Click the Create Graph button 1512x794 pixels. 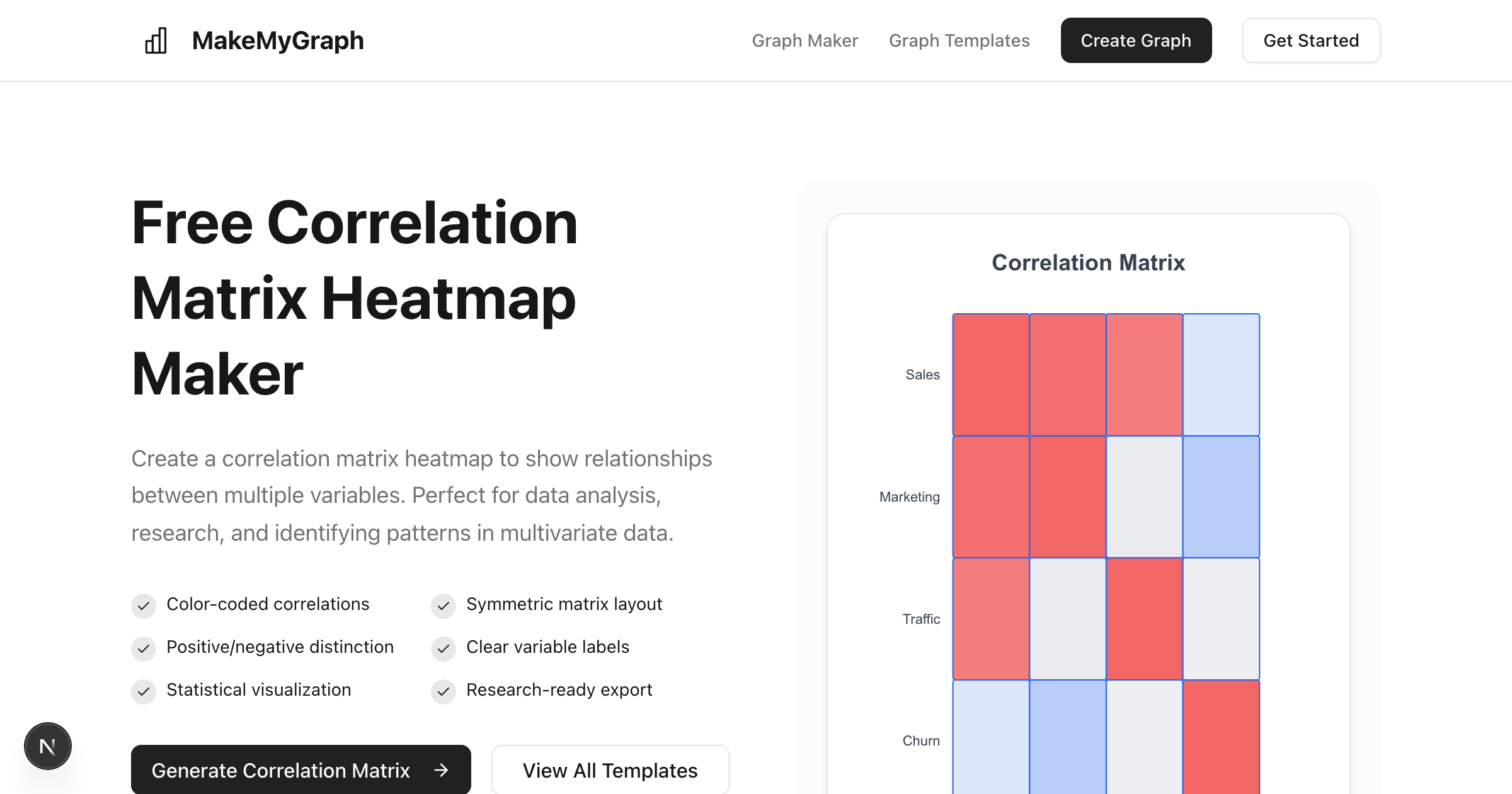(x=1136, y=40)
